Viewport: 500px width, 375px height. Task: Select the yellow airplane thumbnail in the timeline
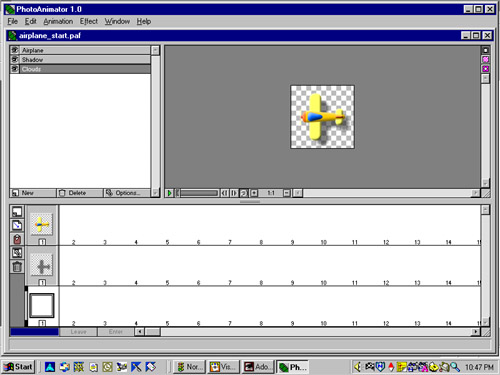[42, 224]
